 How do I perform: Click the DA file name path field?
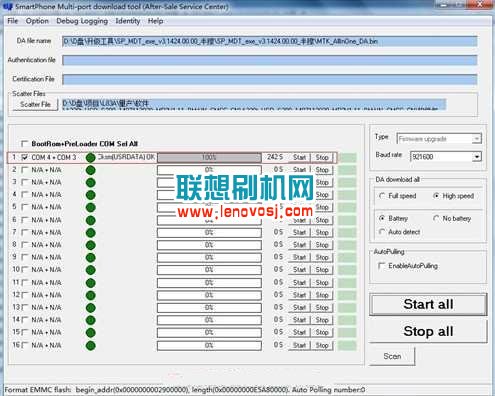270,41
